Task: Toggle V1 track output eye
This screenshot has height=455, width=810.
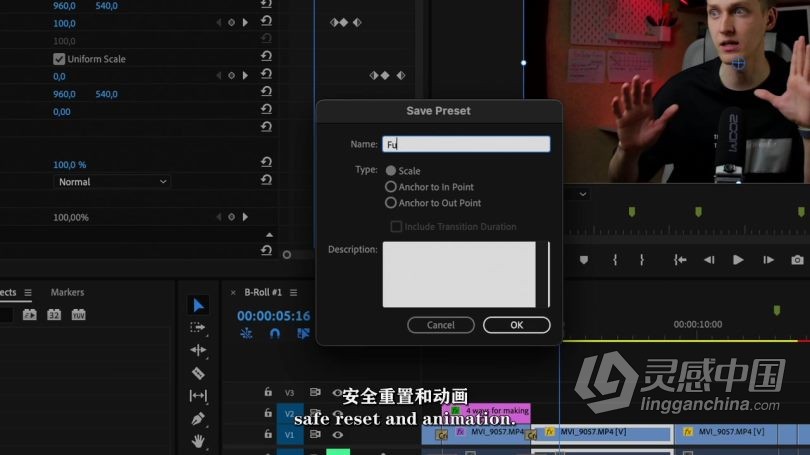Action: (x=337, y=435)
